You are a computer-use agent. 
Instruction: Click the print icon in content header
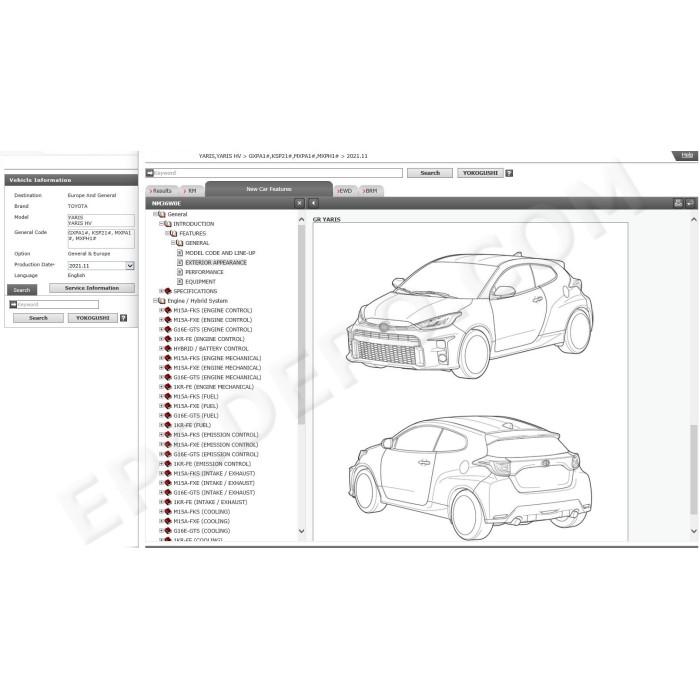click(678, 203)
